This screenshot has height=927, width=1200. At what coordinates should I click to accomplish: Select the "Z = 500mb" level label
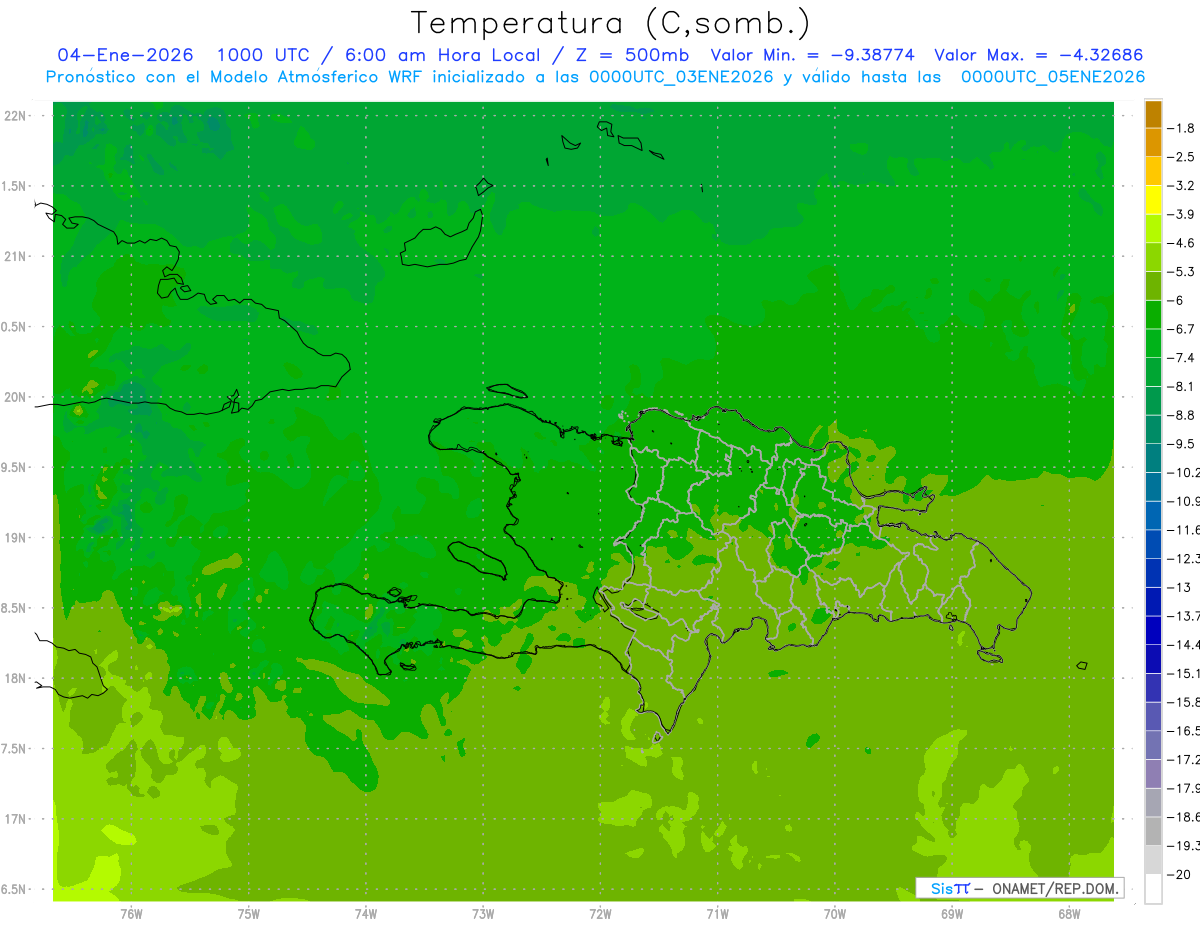point(631,55)
